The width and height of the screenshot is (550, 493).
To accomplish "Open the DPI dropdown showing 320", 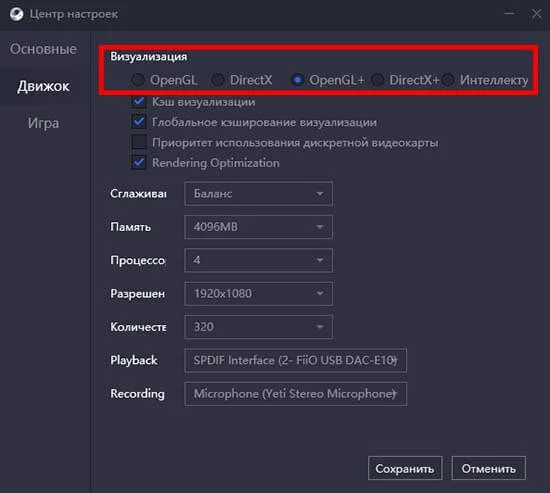I will tap(258, 327).
